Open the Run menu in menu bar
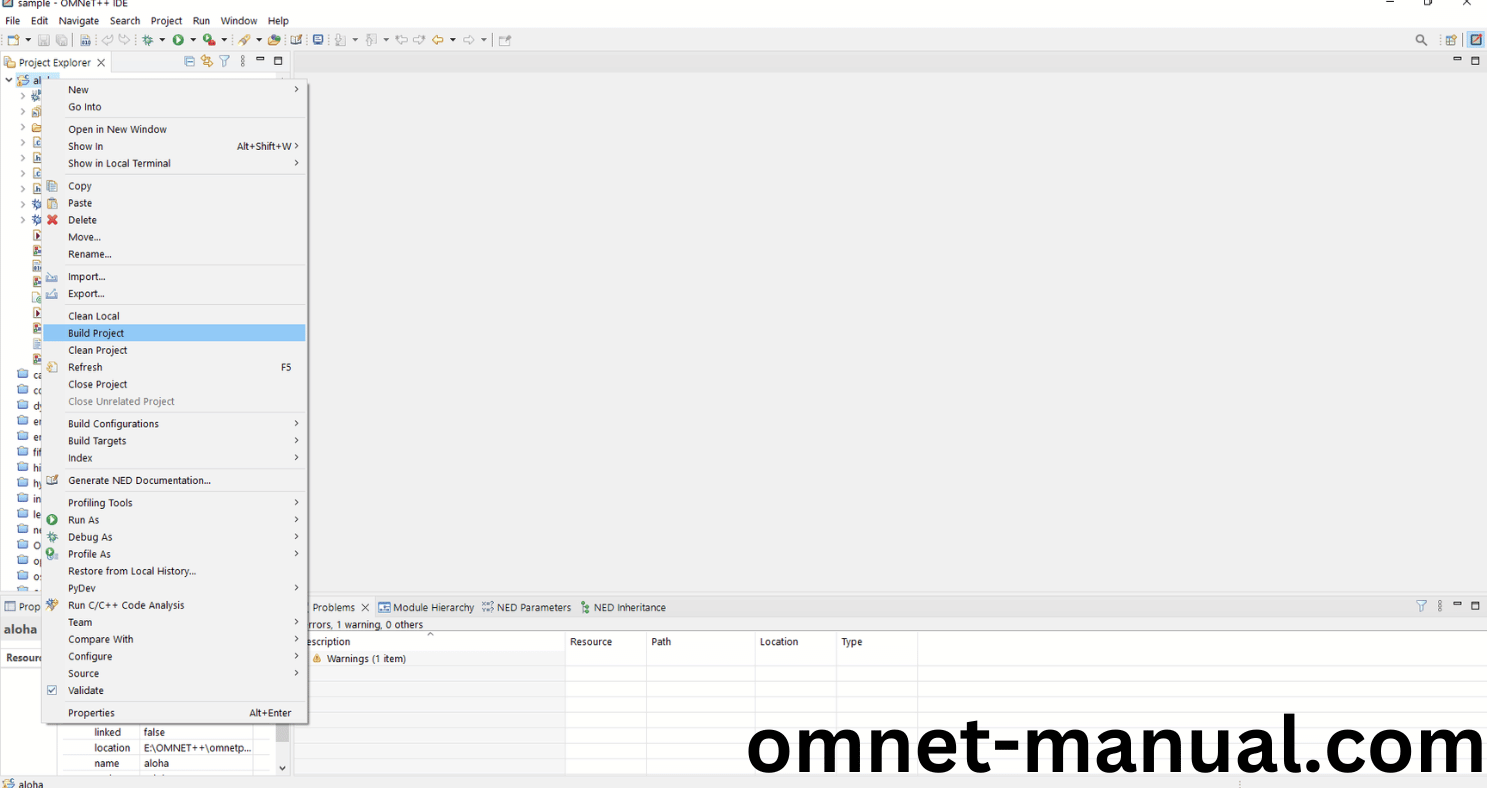The width and height of the screenshot is (1487, 788). click(x=201, y=20)
